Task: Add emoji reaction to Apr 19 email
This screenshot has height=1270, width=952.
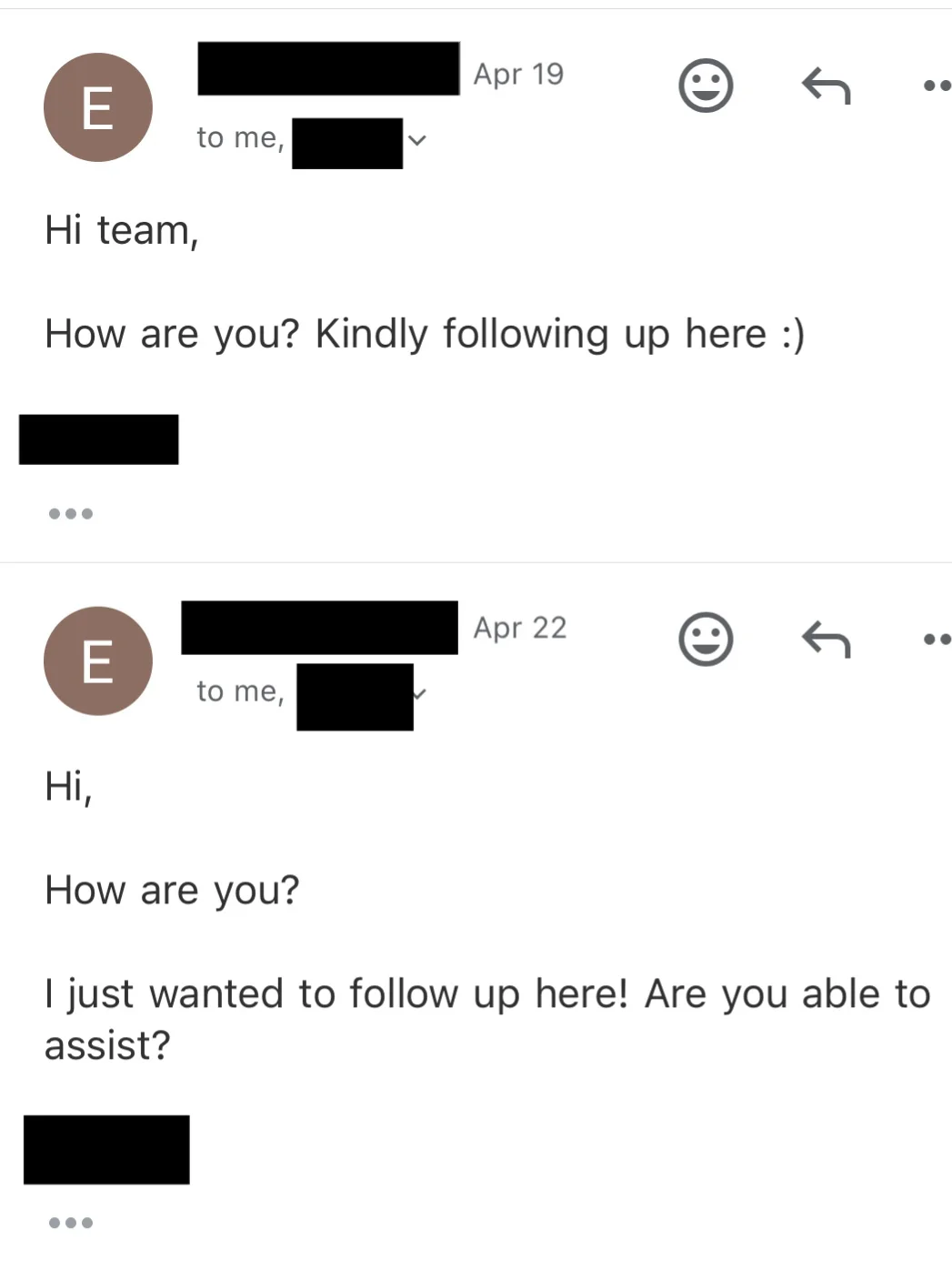Action: click(x=706, y=86)
